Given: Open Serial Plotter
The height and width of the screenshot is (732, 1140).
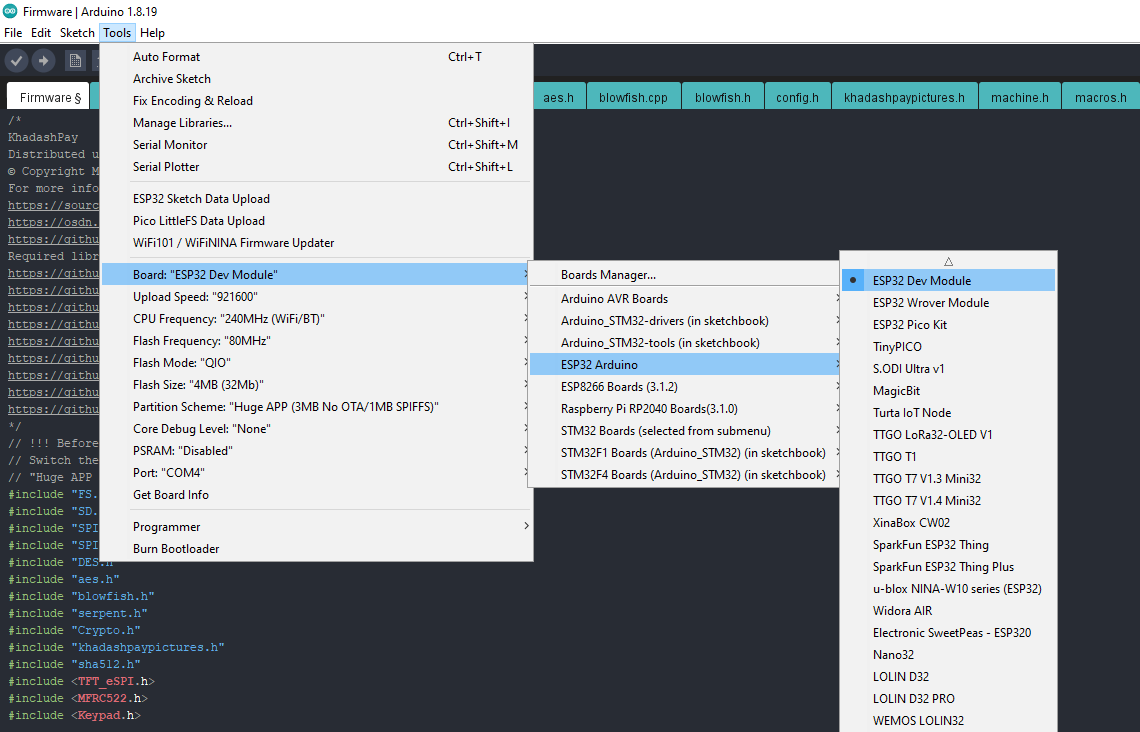Looking at the screenshot, I should pyautogui.click(x=317, y=166).
